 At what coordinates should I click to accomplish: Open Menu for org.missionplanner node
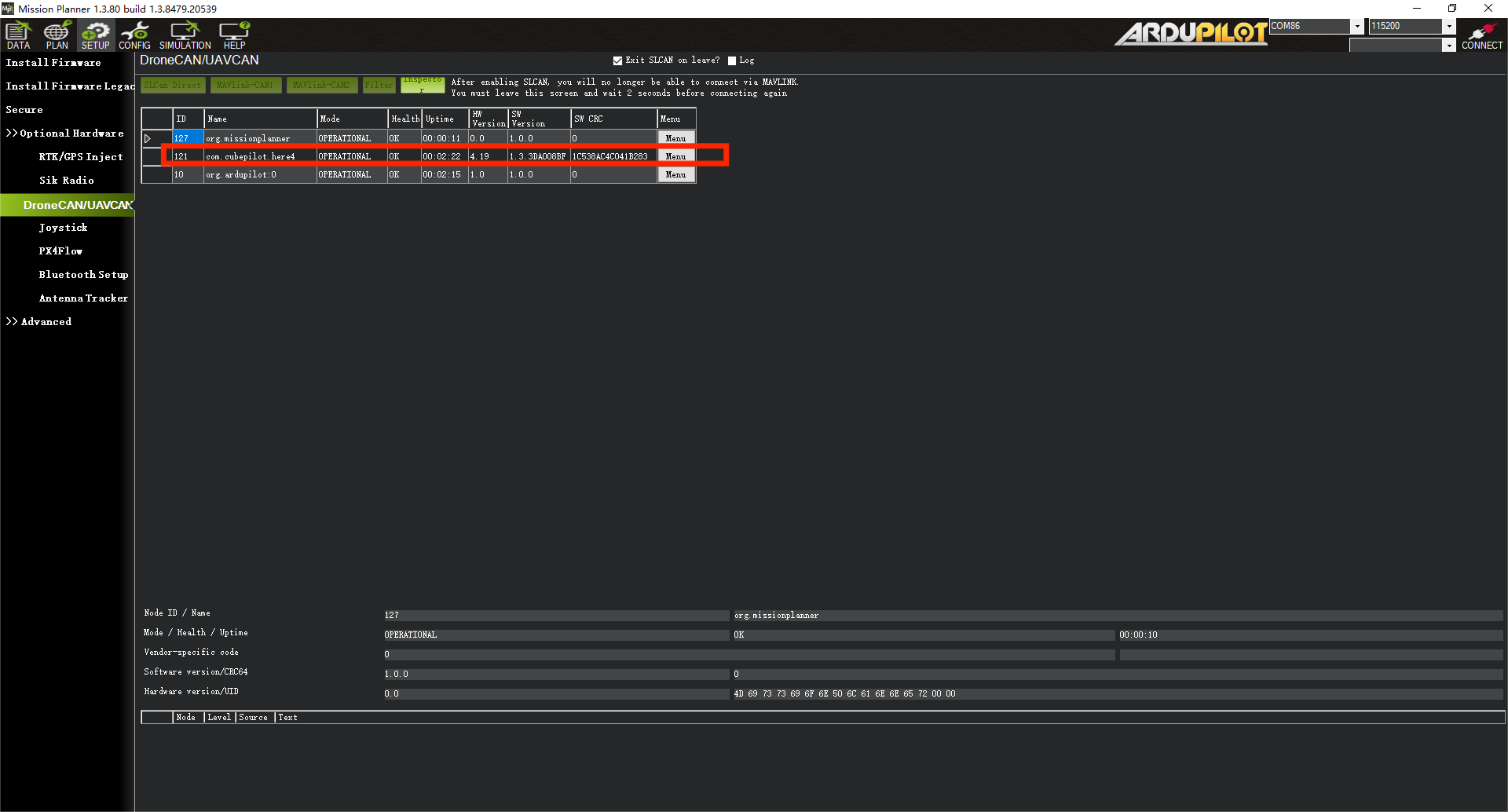676,138
